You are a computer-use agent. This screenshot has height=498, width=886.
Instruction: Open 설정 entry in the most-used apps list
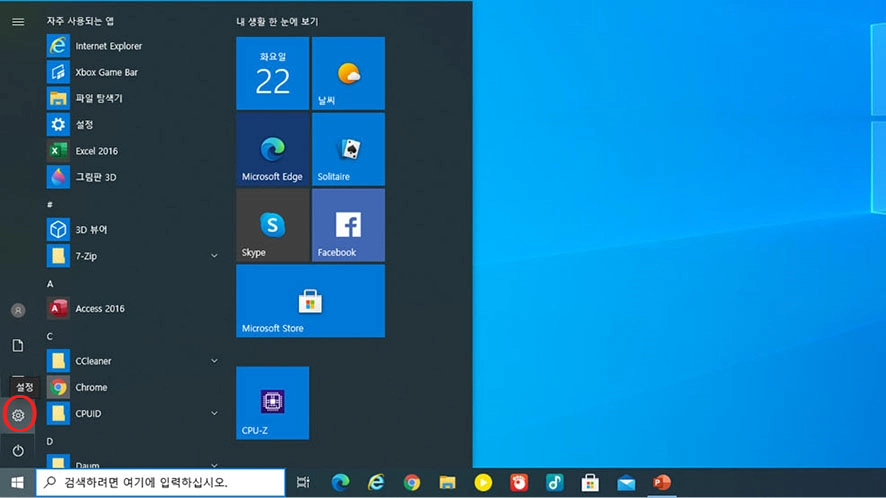[133, 124]
